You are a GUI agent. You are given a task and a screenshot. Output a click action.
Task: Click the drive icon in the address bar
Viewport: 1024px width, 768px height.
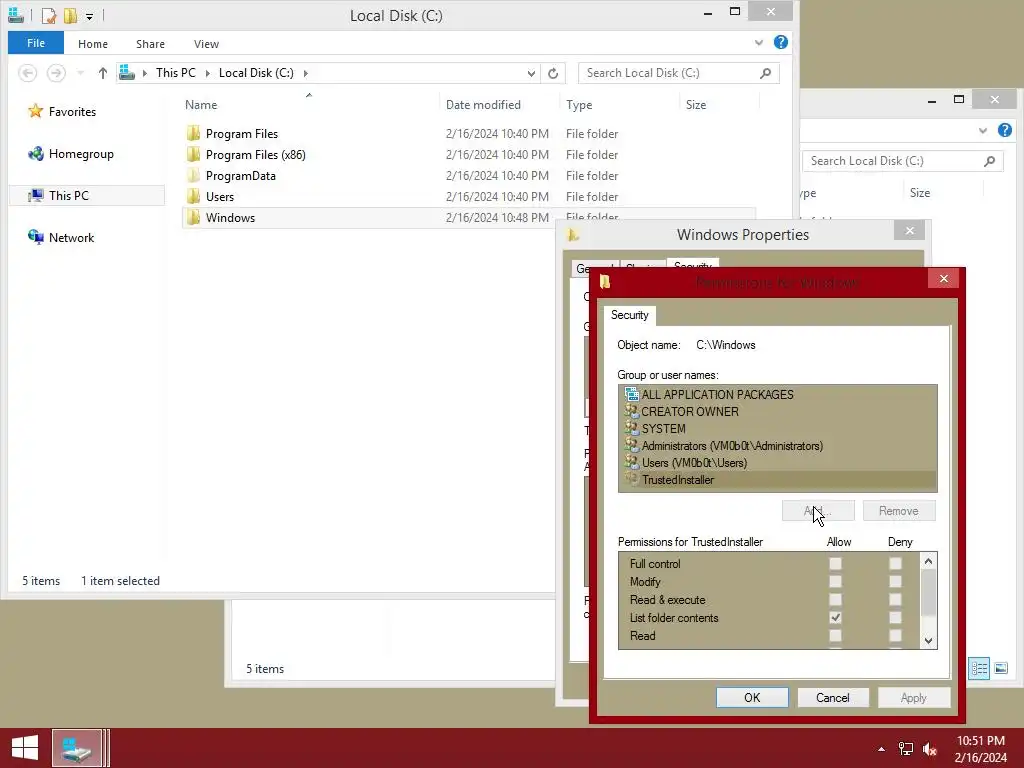(127, 72)
